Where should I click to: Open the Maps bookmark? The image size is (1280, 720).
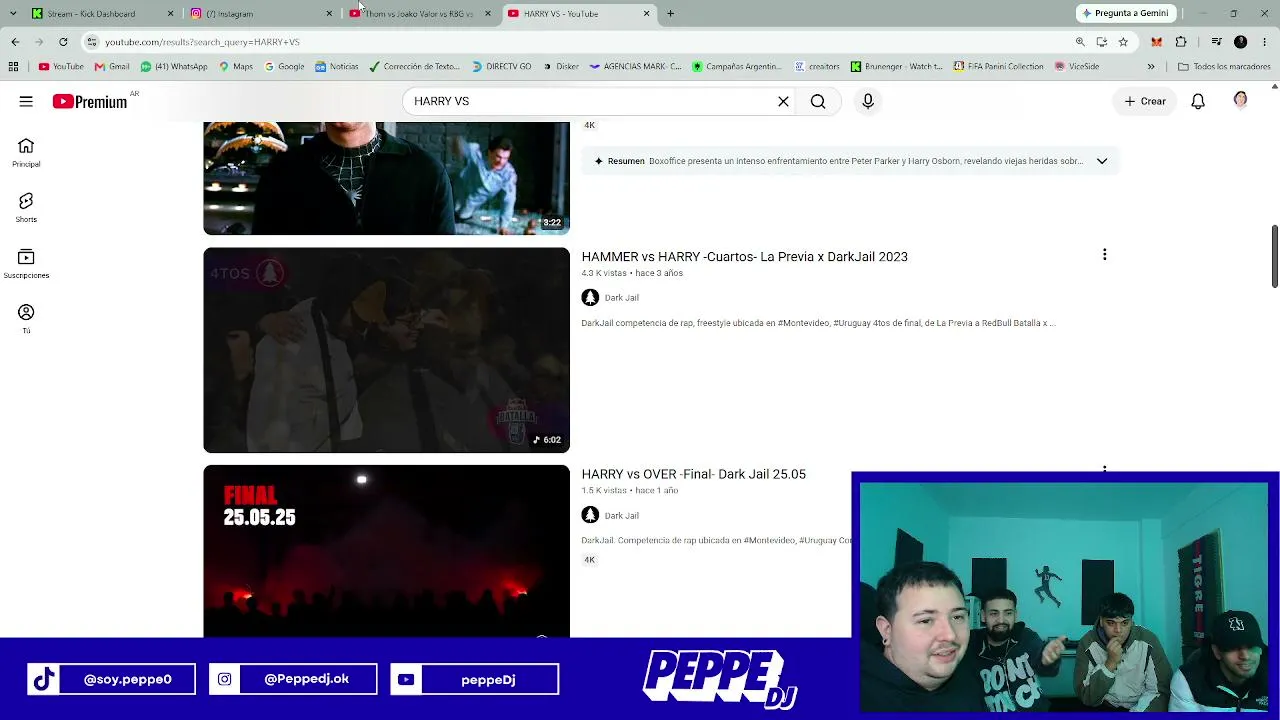pyautogui.click(x=235, y=67)
